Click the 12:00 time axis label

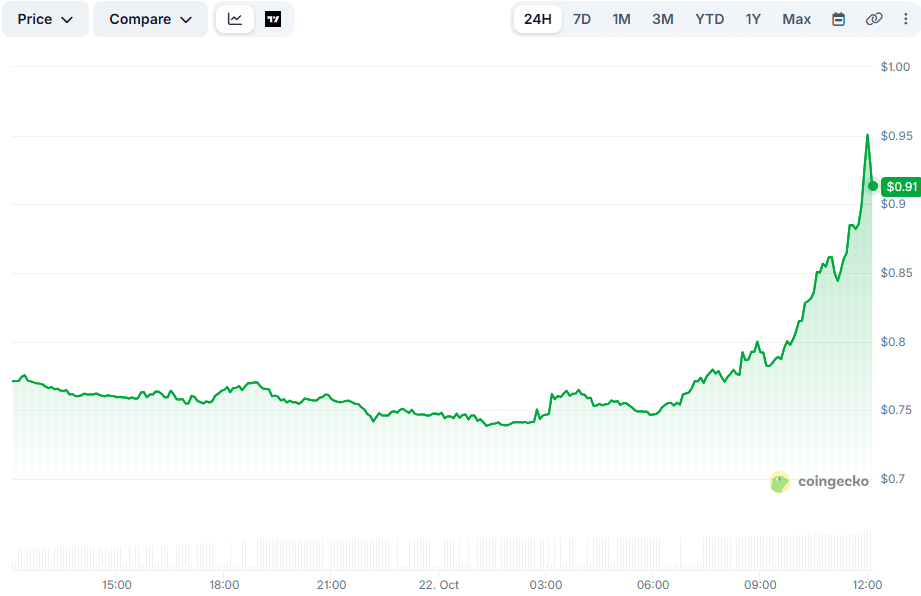tap(868, 585)
